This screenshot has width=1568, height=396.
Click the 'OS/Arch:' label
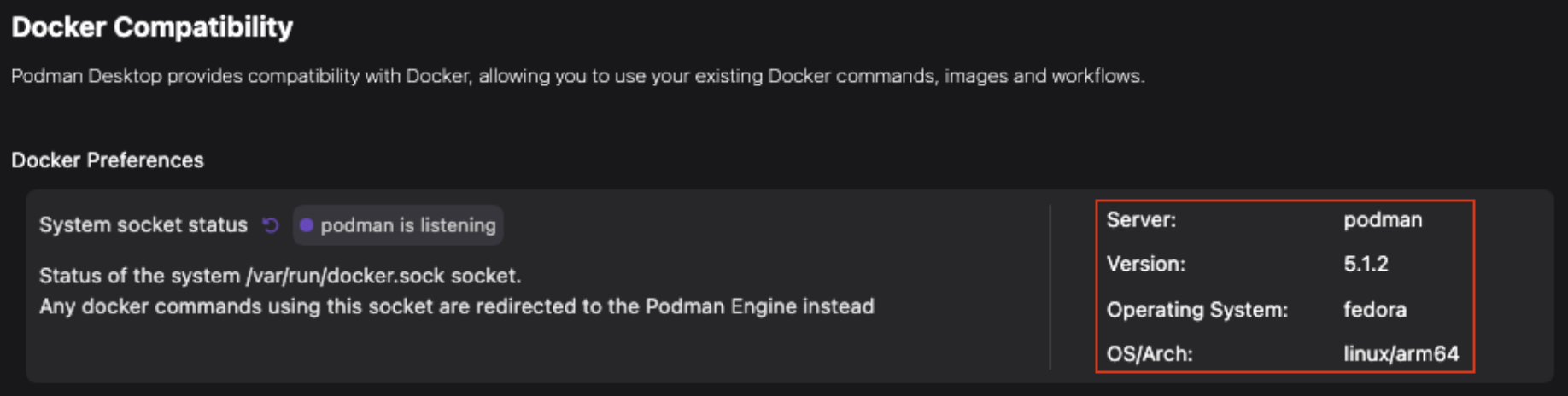[x=1150, y=354]
